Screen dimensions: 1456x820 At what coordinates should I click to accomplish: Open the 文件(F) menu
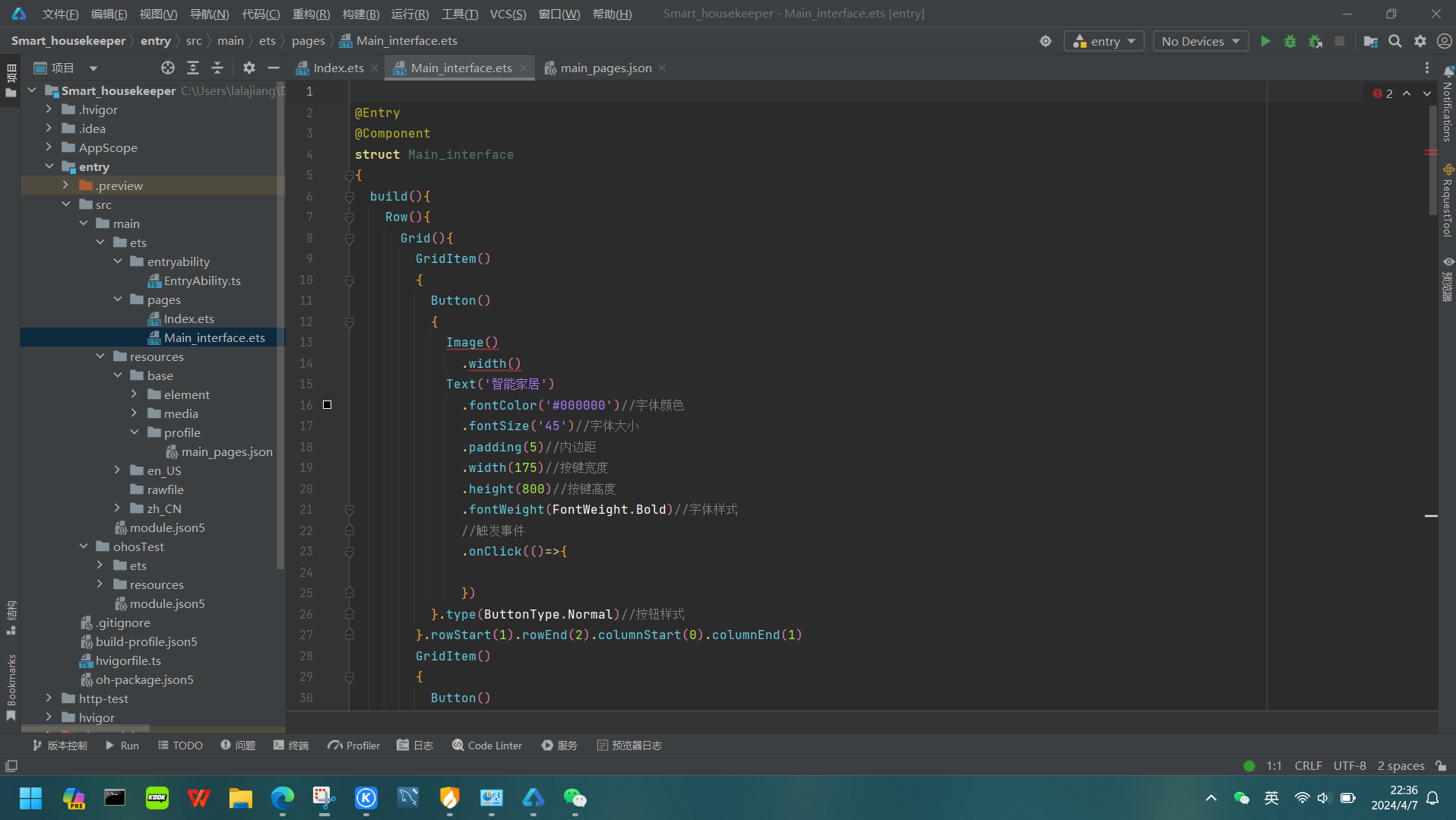point(60,14)
